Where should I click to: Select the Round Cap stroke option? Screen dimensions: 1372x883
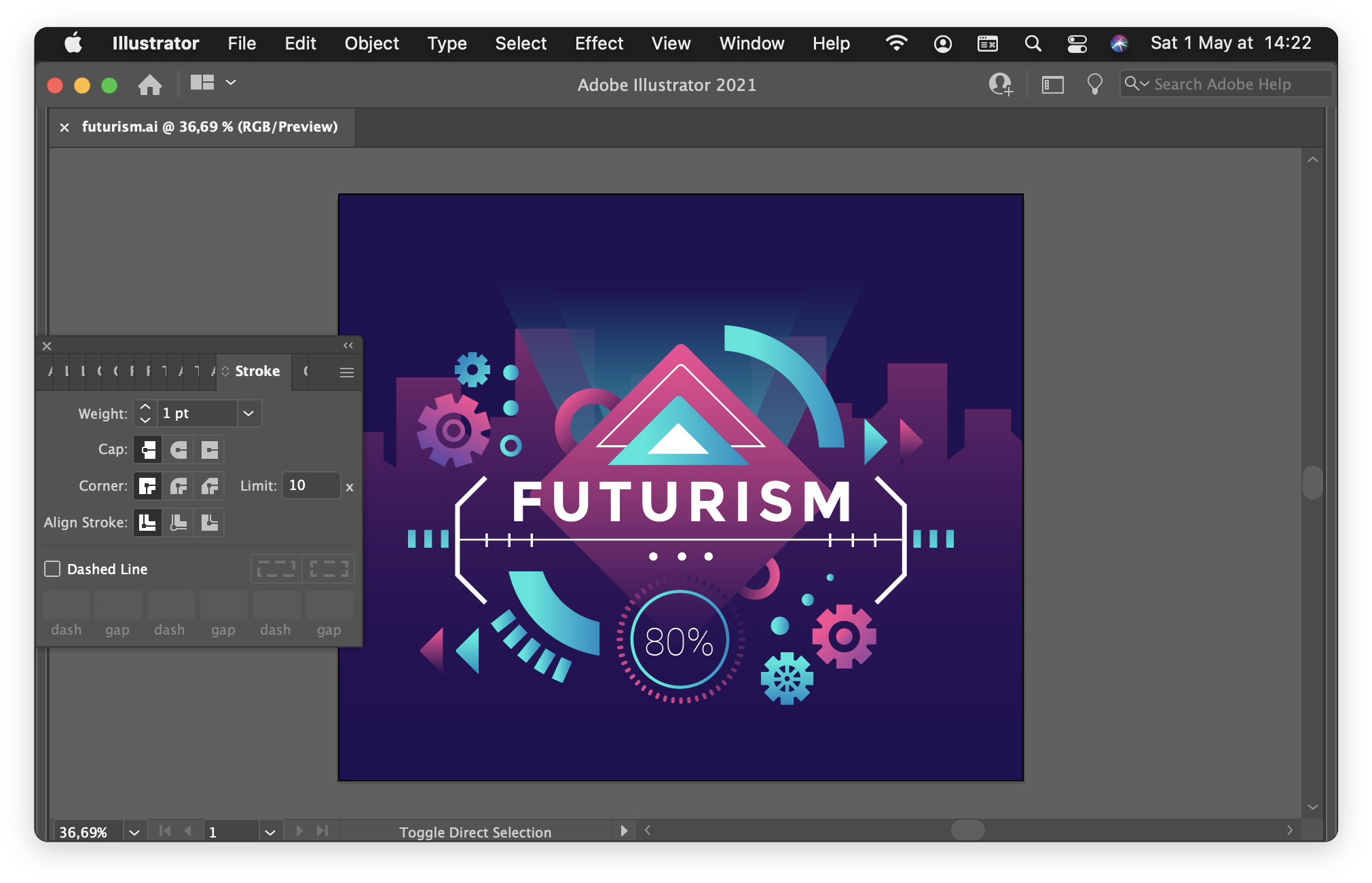point(179,450)
